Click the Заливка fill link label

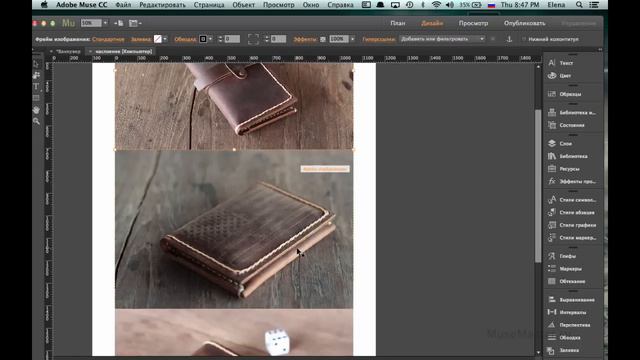click(x=141, y=39)
